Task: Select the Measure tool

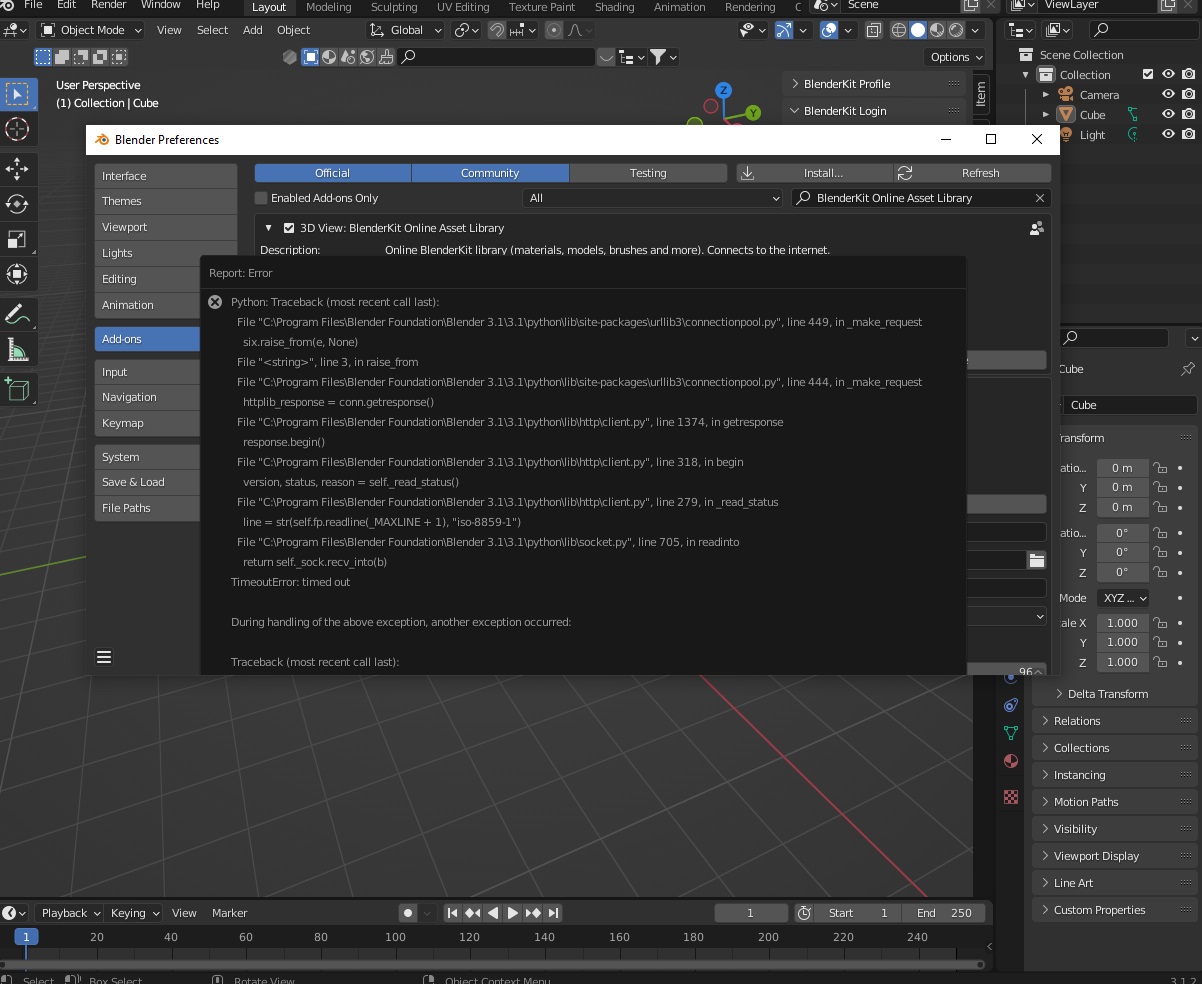Action: click(17, 350)
